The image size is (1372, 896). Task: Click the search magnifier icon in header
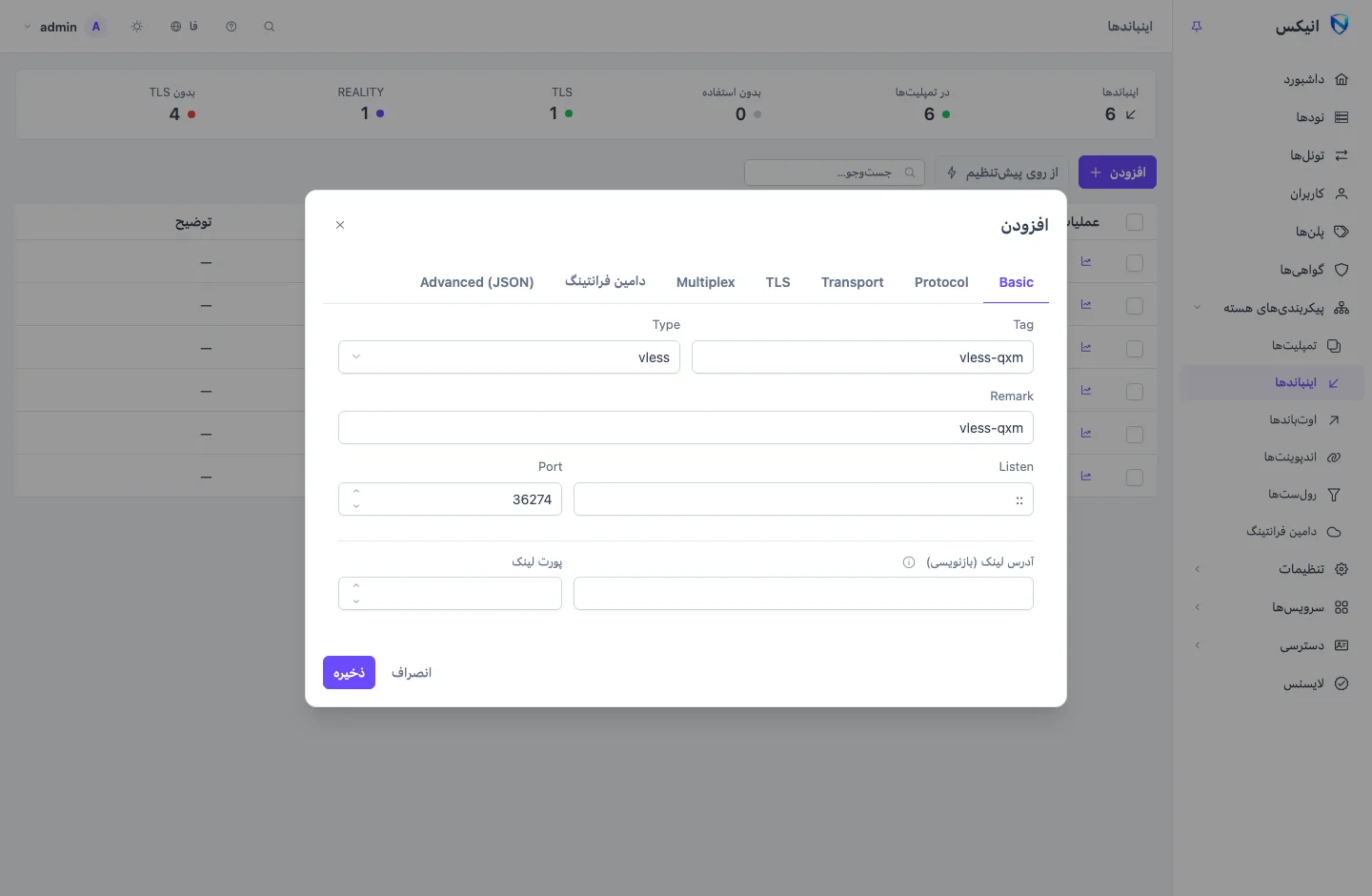click(270, 27)
